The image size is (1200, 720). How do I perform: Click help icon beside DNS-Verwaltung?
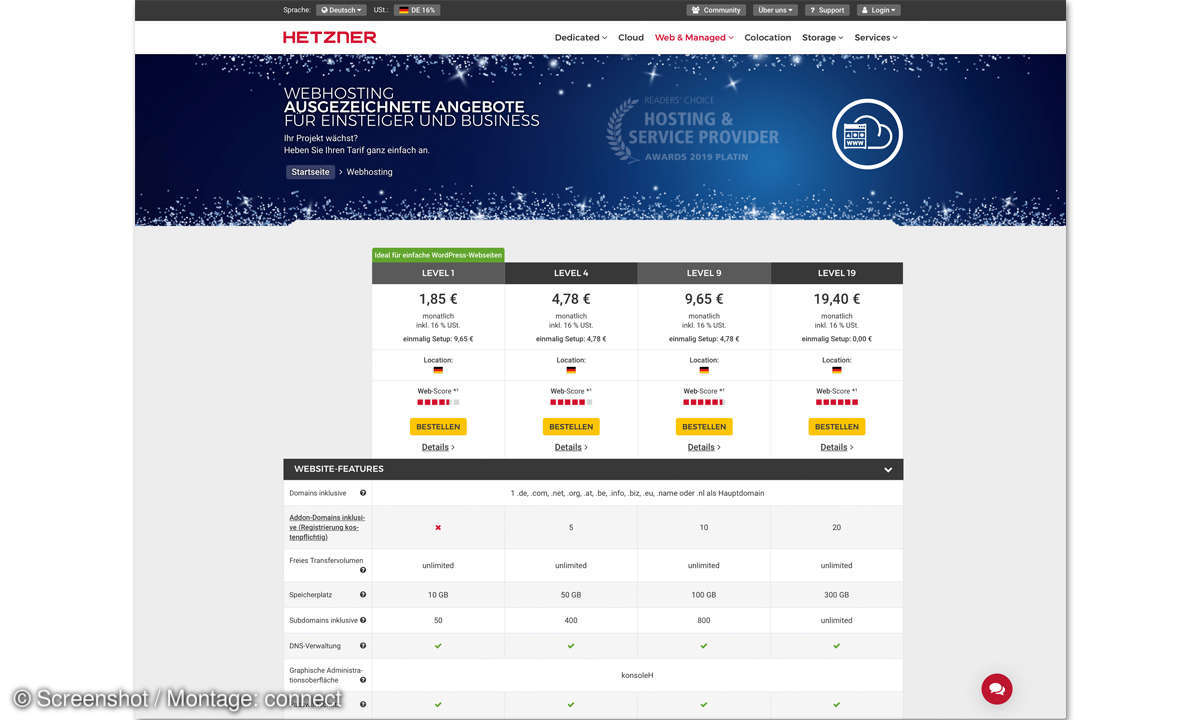click(363, 646)
